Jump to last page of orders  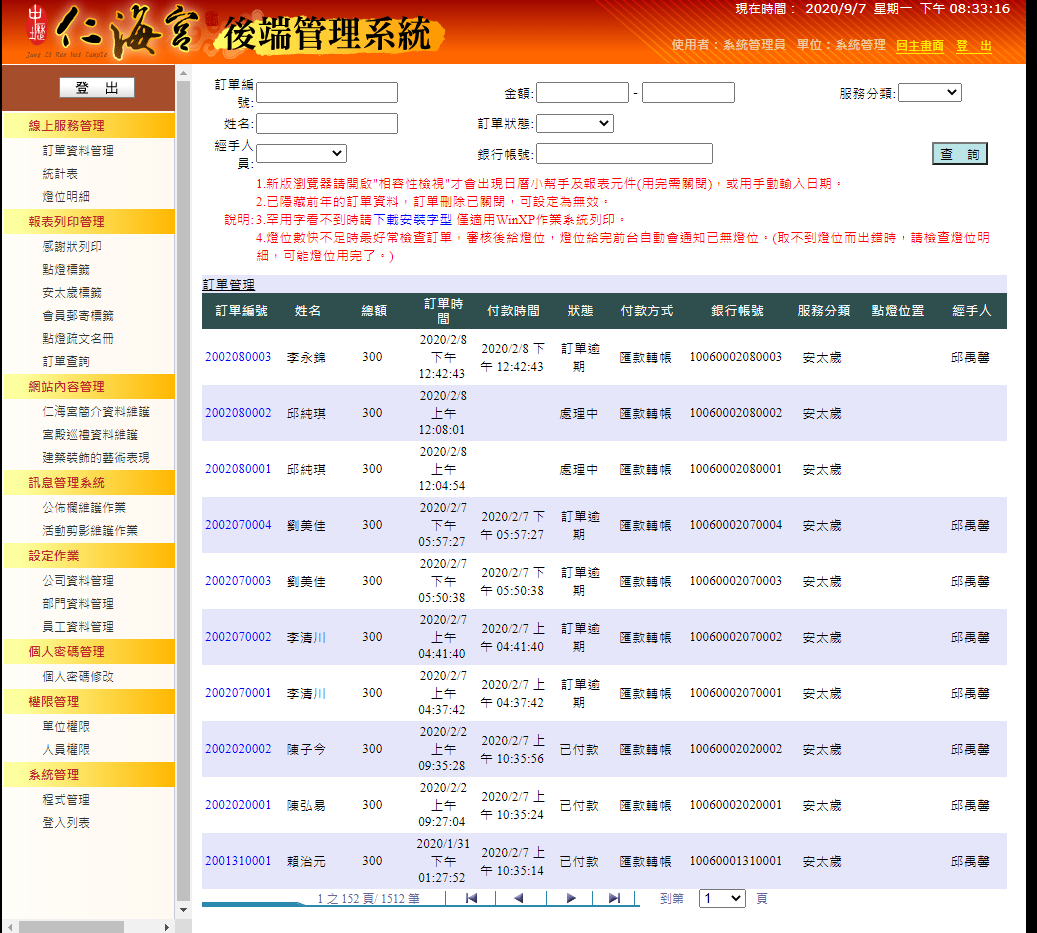614,898
